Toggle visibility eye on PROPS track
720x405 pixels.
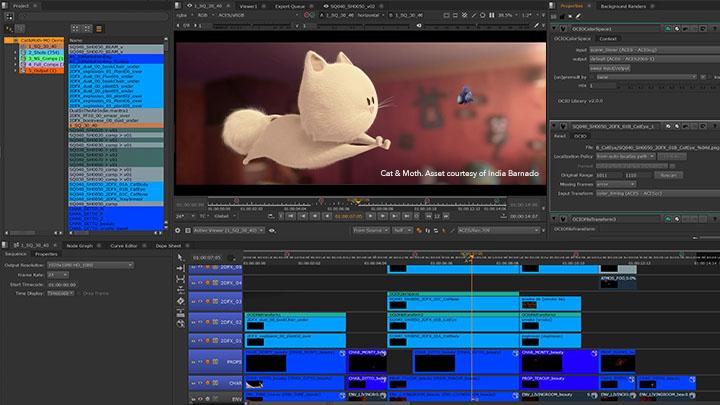(200, 362)
